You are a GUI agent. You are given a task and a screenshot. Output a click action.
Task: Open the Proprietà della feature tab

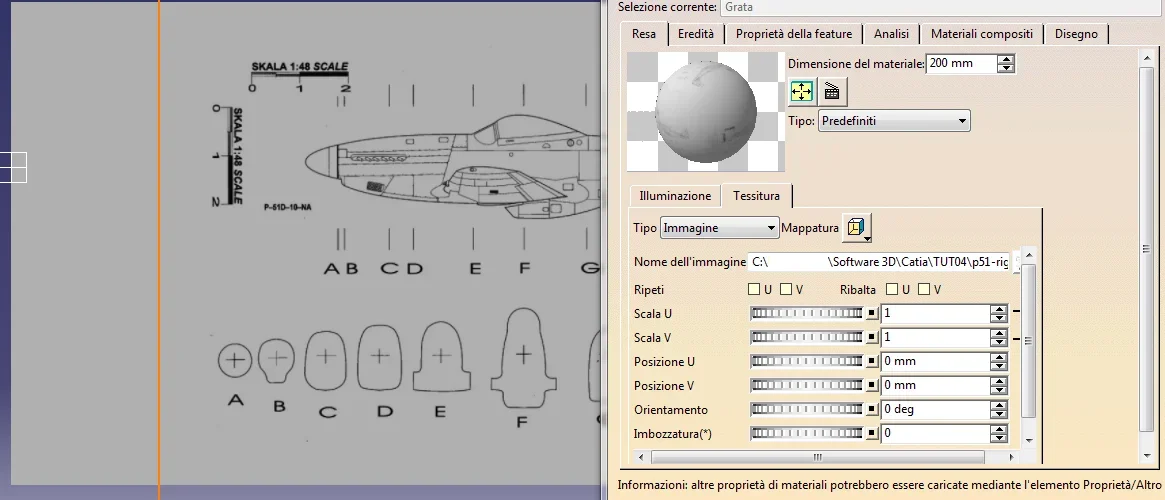click(793, 34)
